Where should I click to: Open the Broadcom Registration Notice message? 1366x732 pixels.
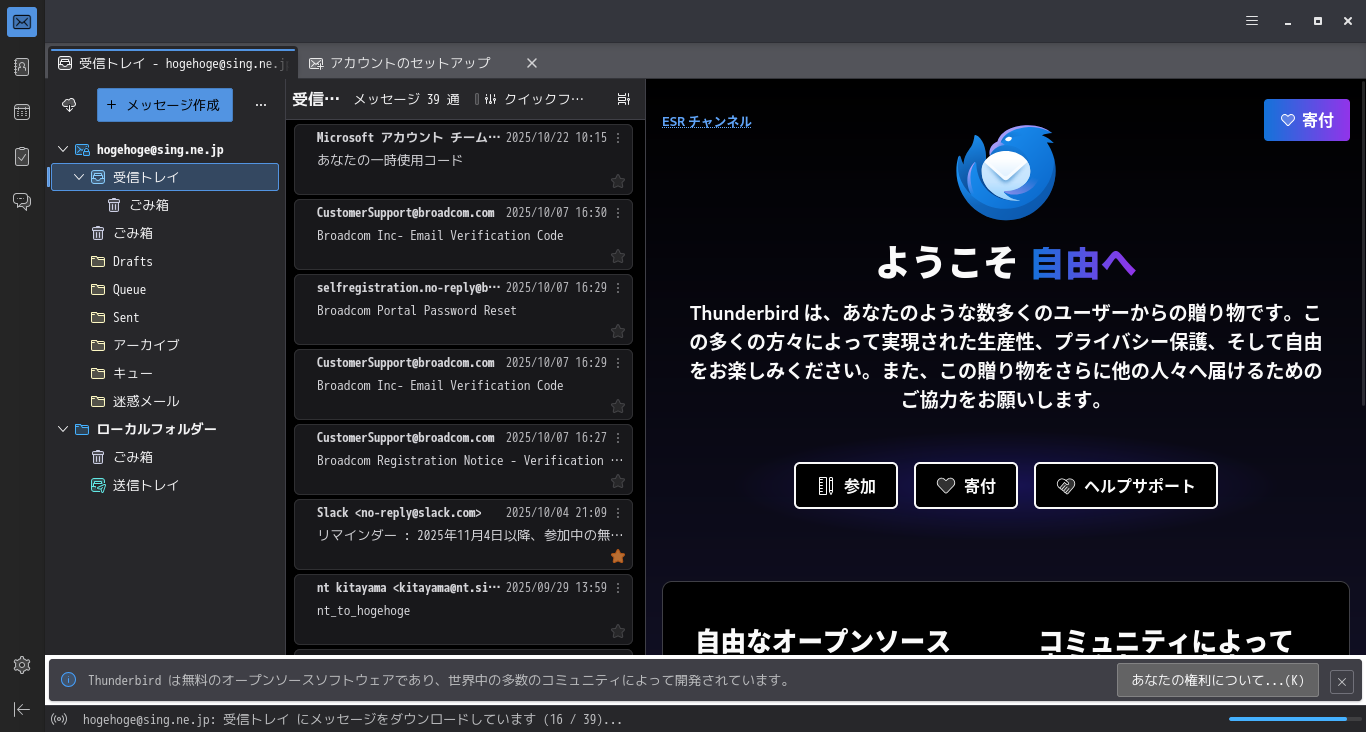[463, 458]
